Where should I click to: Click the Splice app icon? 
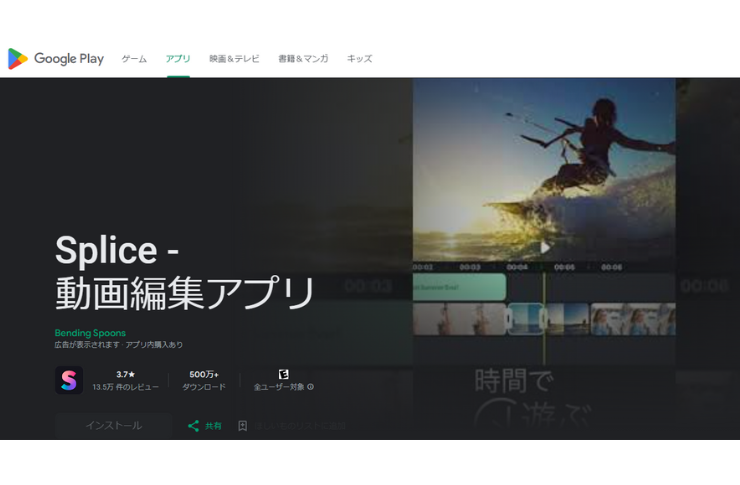pyautogui.click(x=69, y=380)
